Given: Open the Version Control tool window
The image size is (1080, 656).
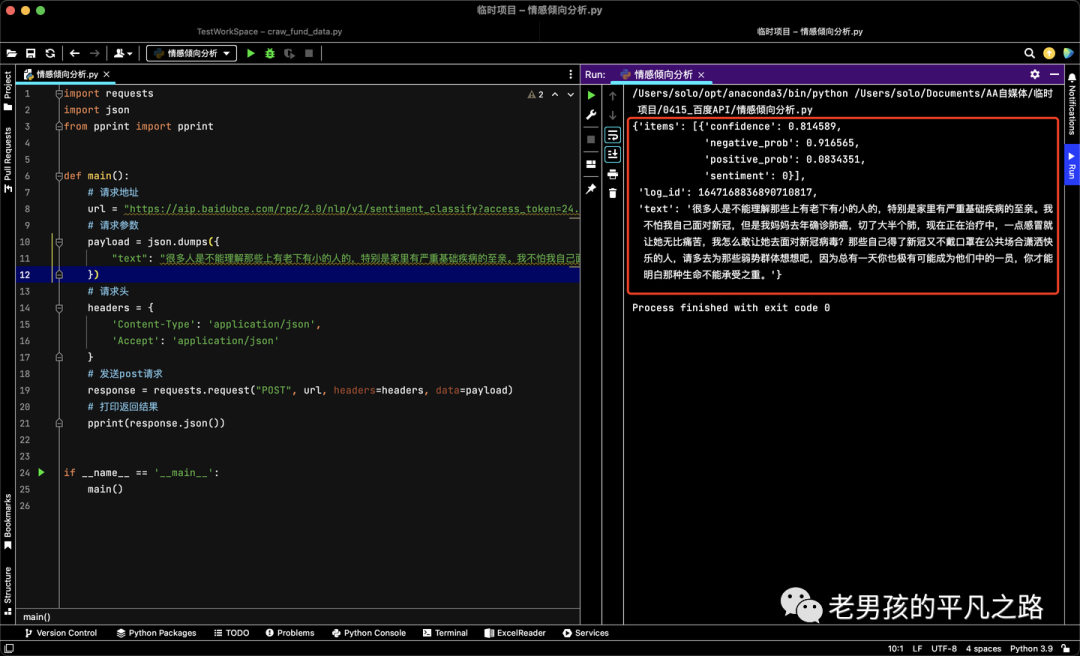Looking at the screenshot, I should (61, 633).
